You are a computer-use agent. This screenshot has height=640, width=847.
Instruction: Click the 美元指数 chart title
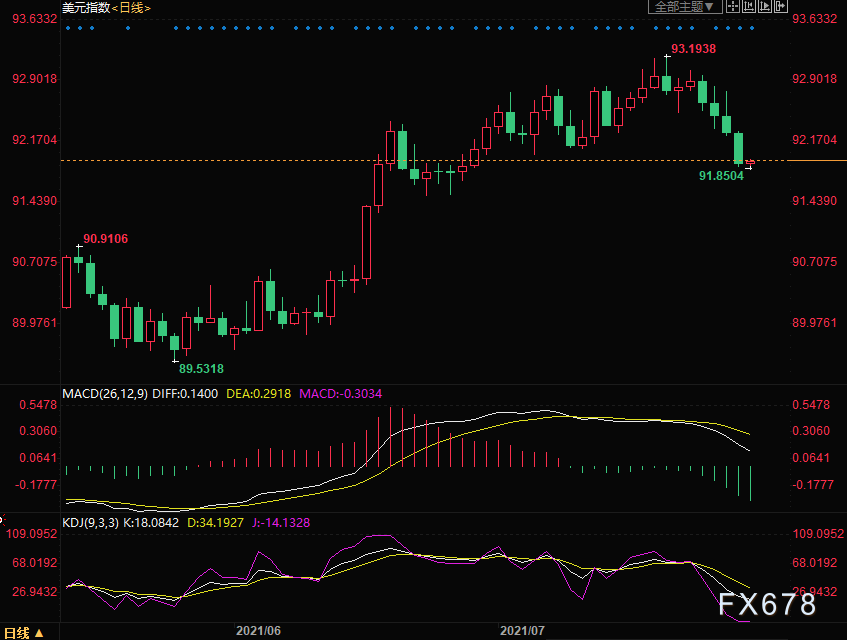86,8
